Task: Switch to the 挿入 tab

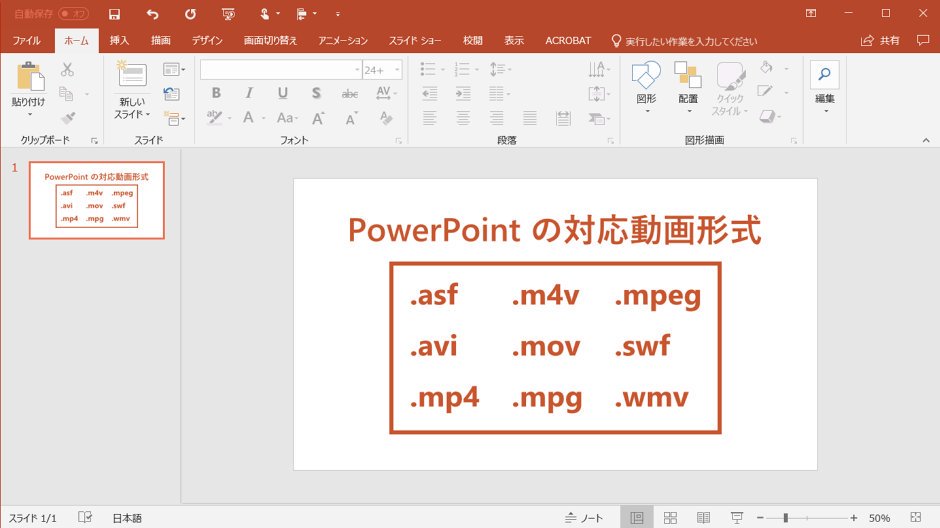Action: click(119, 40)
